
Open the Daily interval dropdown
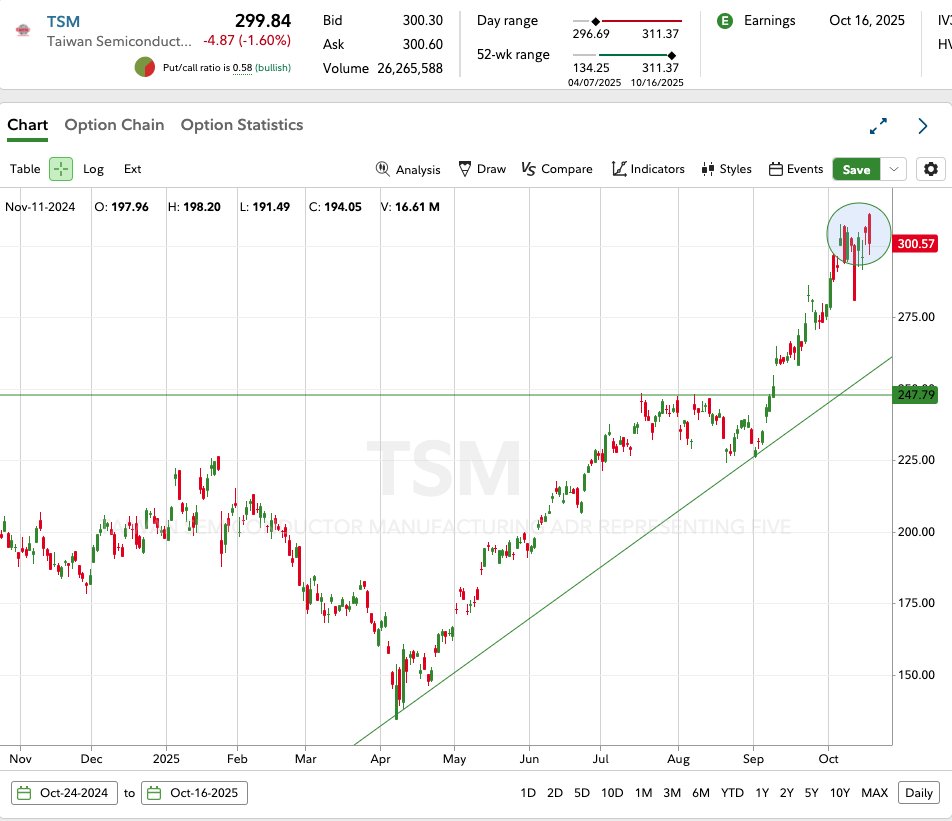(x=918, y=792)
